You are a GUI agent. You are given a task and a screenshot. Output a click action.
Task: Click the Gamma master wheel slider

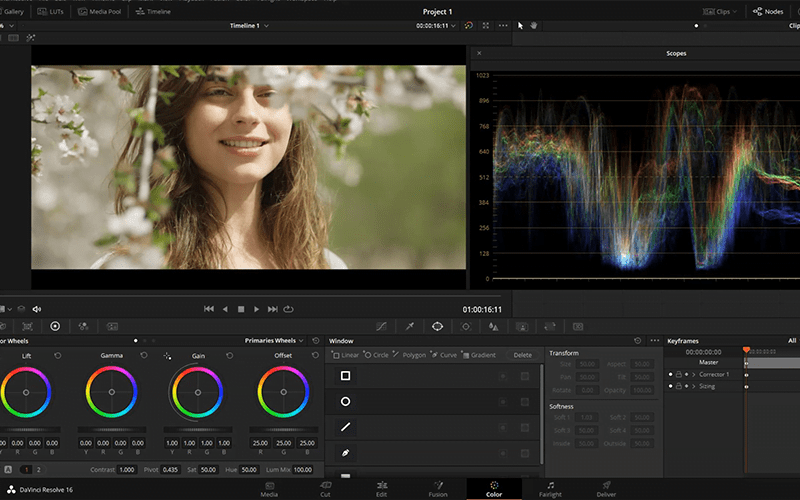coord(112,430)
